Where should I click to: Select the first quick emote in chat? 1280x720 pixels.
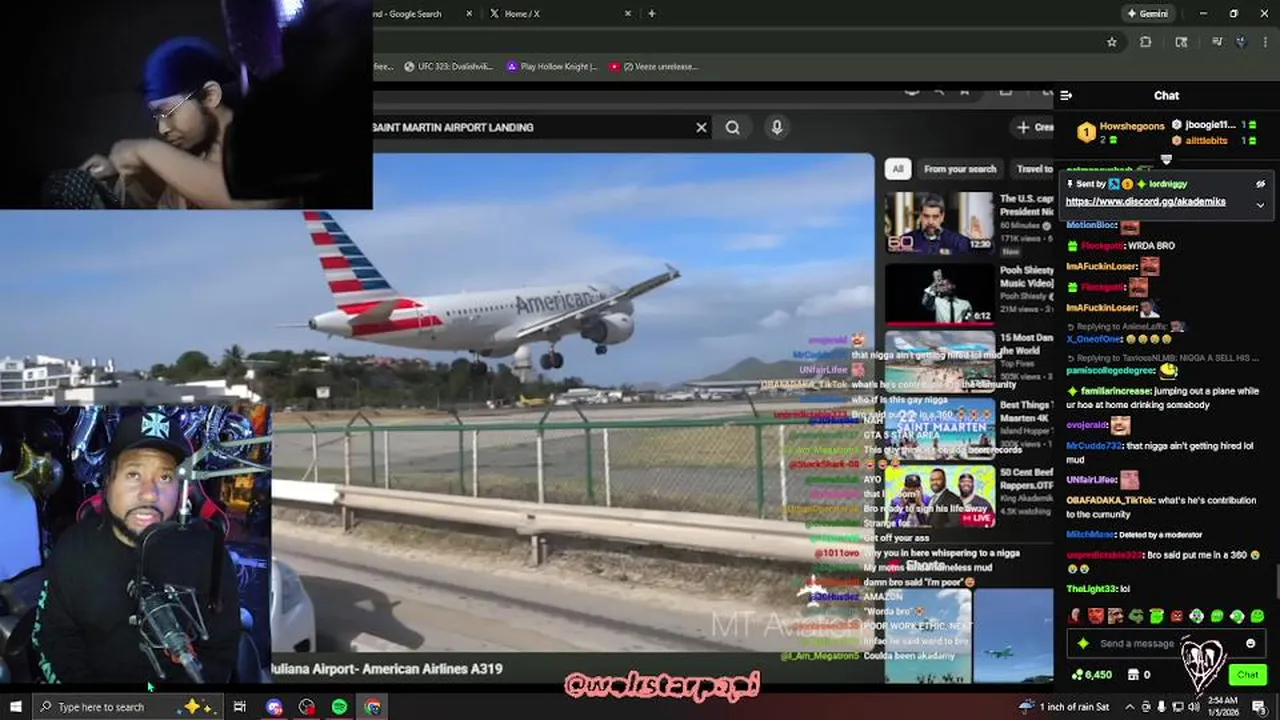[x=1076, y=616]
